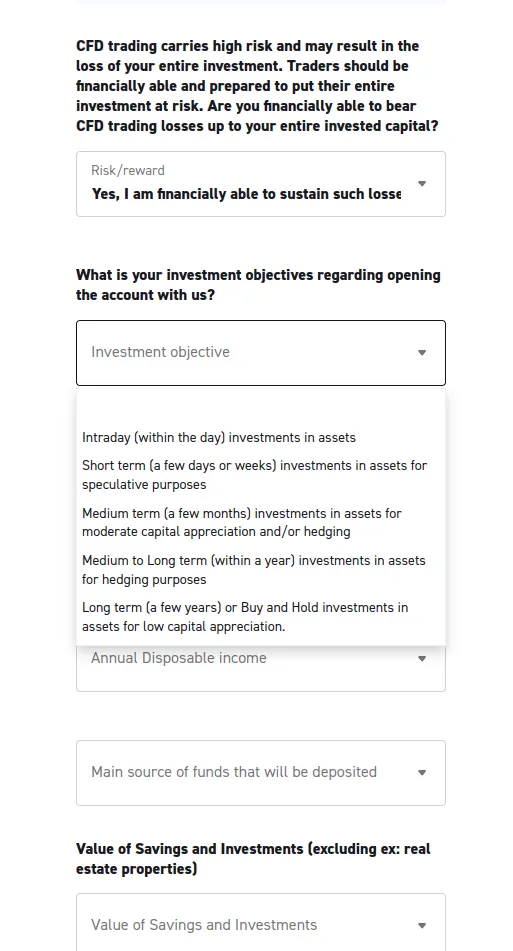Screen dimensions: 513x951
Task: Click the Value of Savings and Investments arrow icon
Action: [422, 926]
